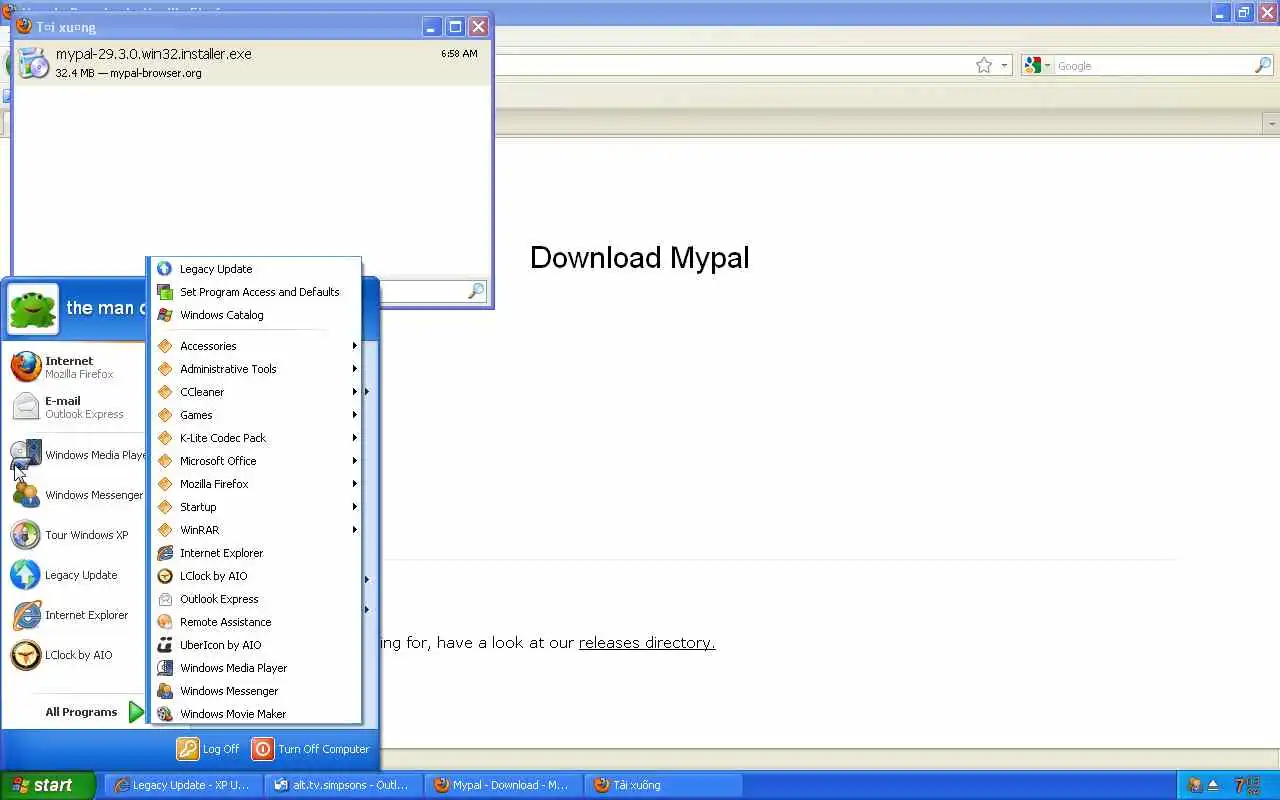The image size is (1280, 800).
Task: Click the Turn Off Computer button
Action: coord(311,749)
